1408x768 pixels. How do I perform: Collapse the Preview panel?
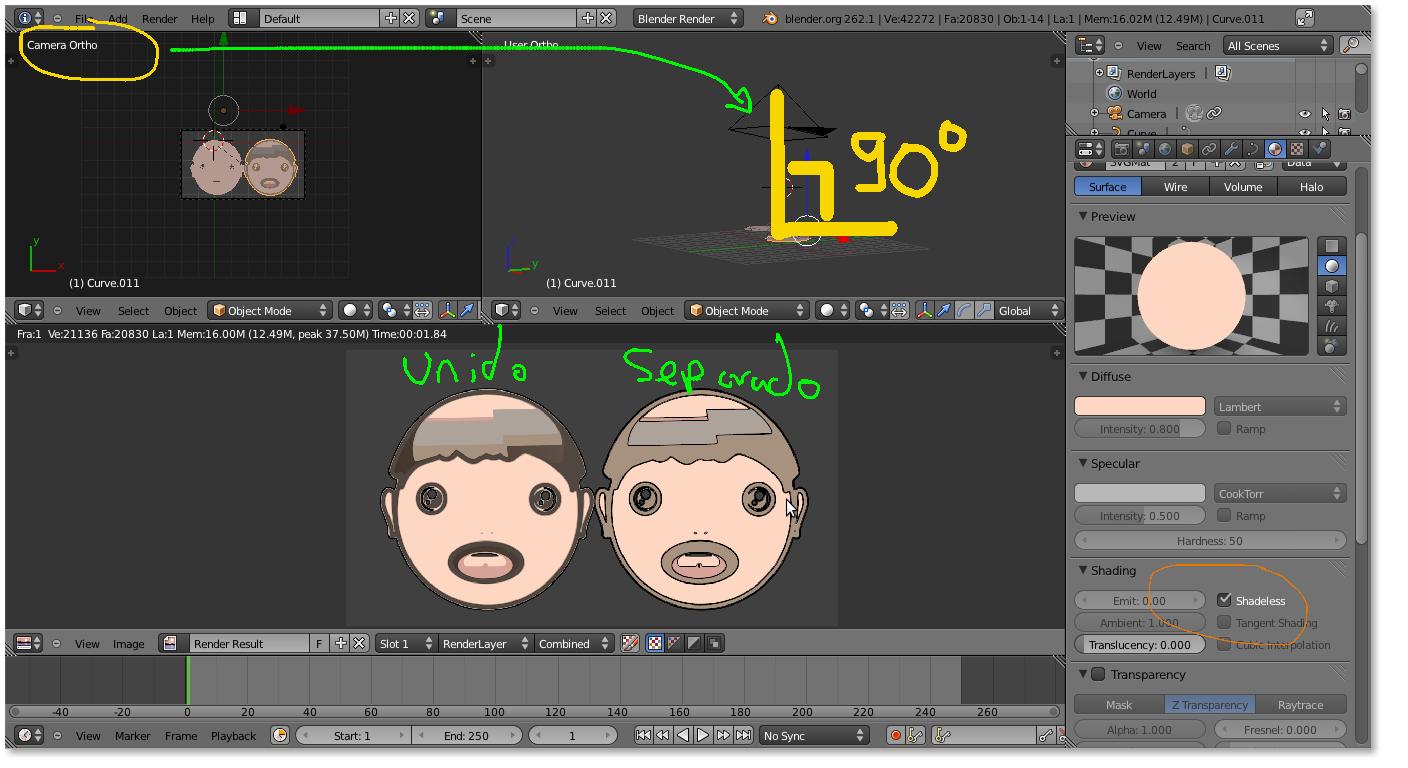tap(1083, 216)
